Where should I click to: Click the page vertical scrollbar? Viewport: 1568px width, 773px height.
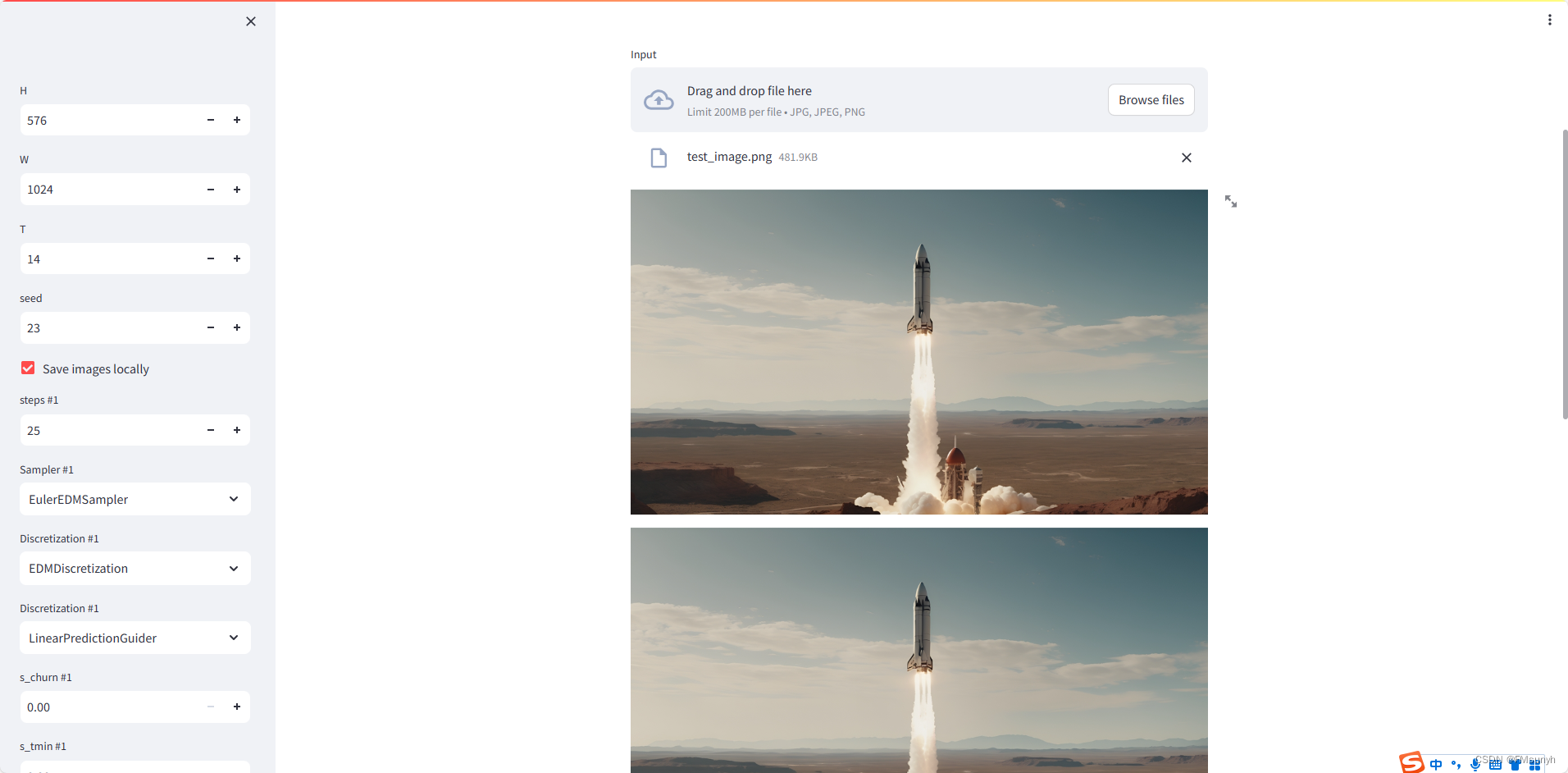(x=1565, y=274)
